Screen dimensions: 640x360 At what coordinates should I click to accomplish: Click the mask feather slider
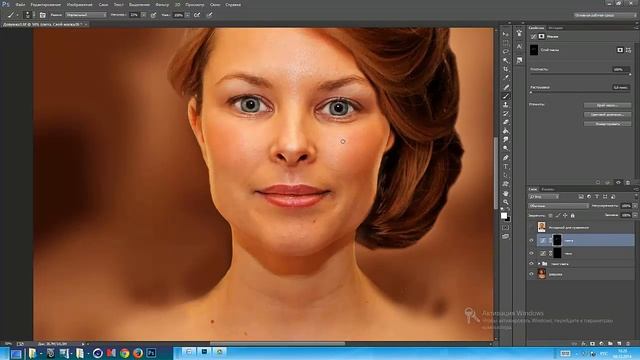580,92
